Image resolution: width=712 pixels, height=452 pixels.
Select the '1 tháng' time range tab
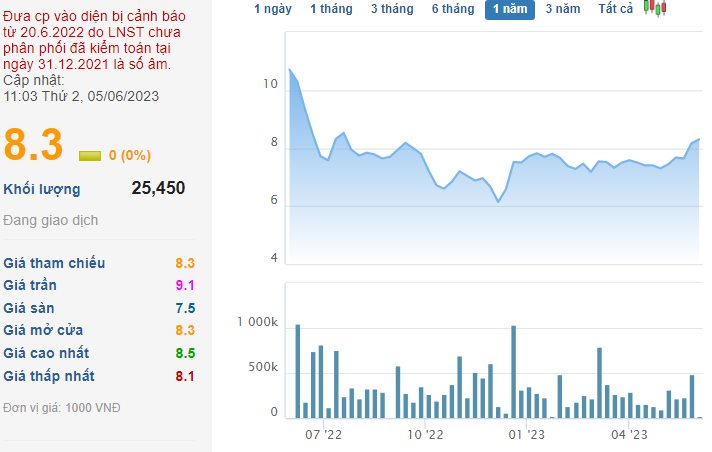[x=331, y=9]
